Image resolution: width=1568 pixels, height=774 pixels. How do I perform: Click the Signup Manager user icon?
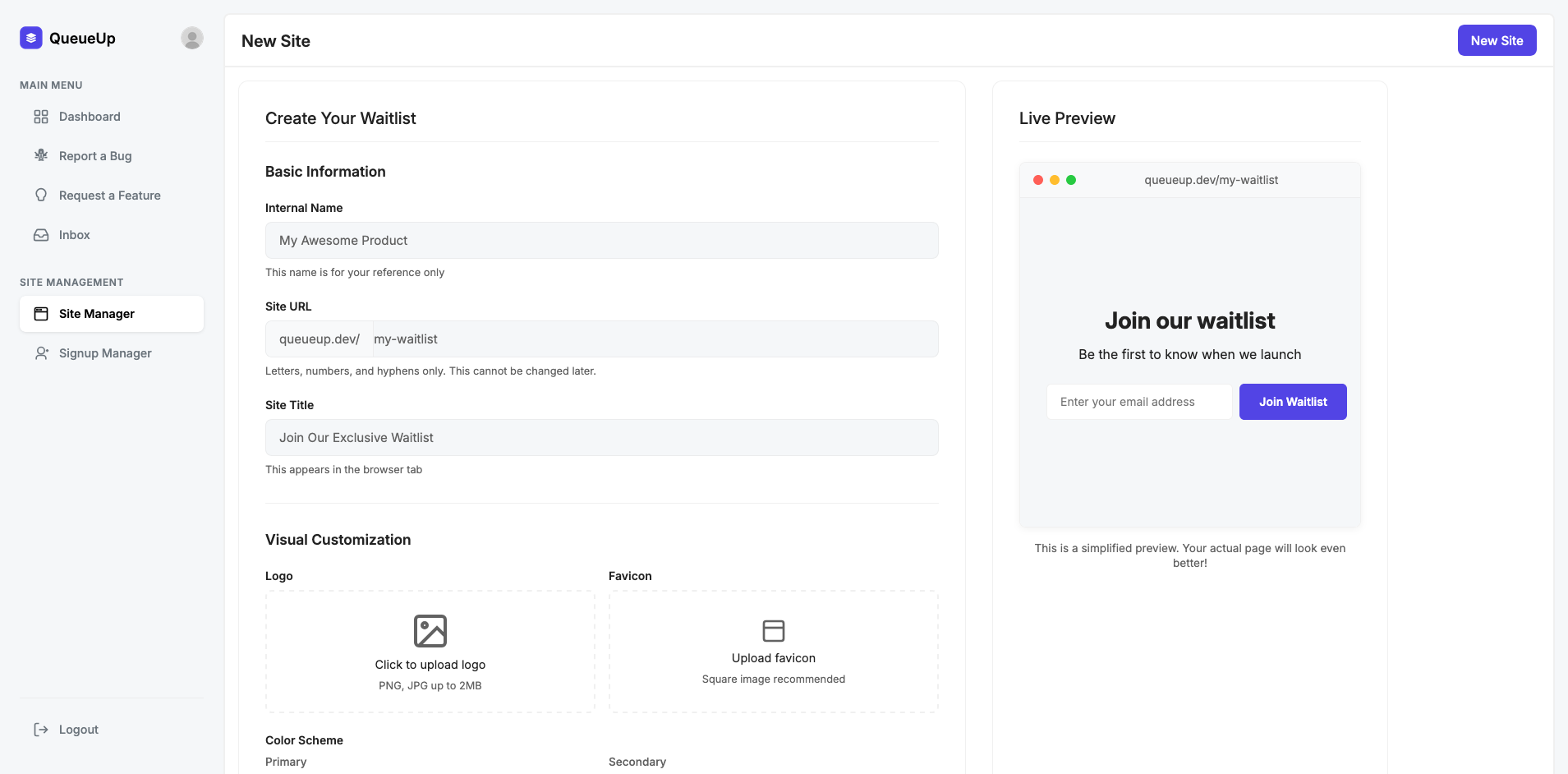coord(41,353)
